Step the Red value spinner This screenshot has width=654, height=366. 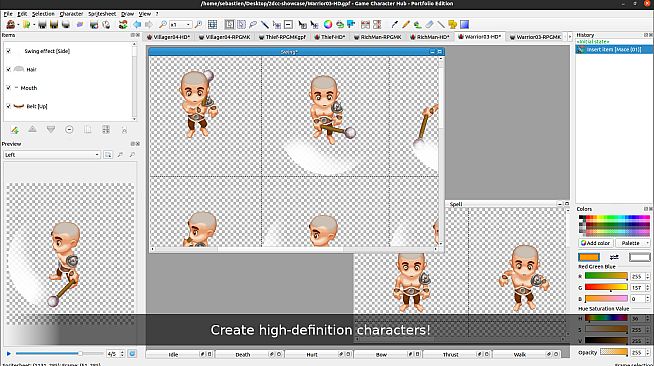click(x=648, y=276)
